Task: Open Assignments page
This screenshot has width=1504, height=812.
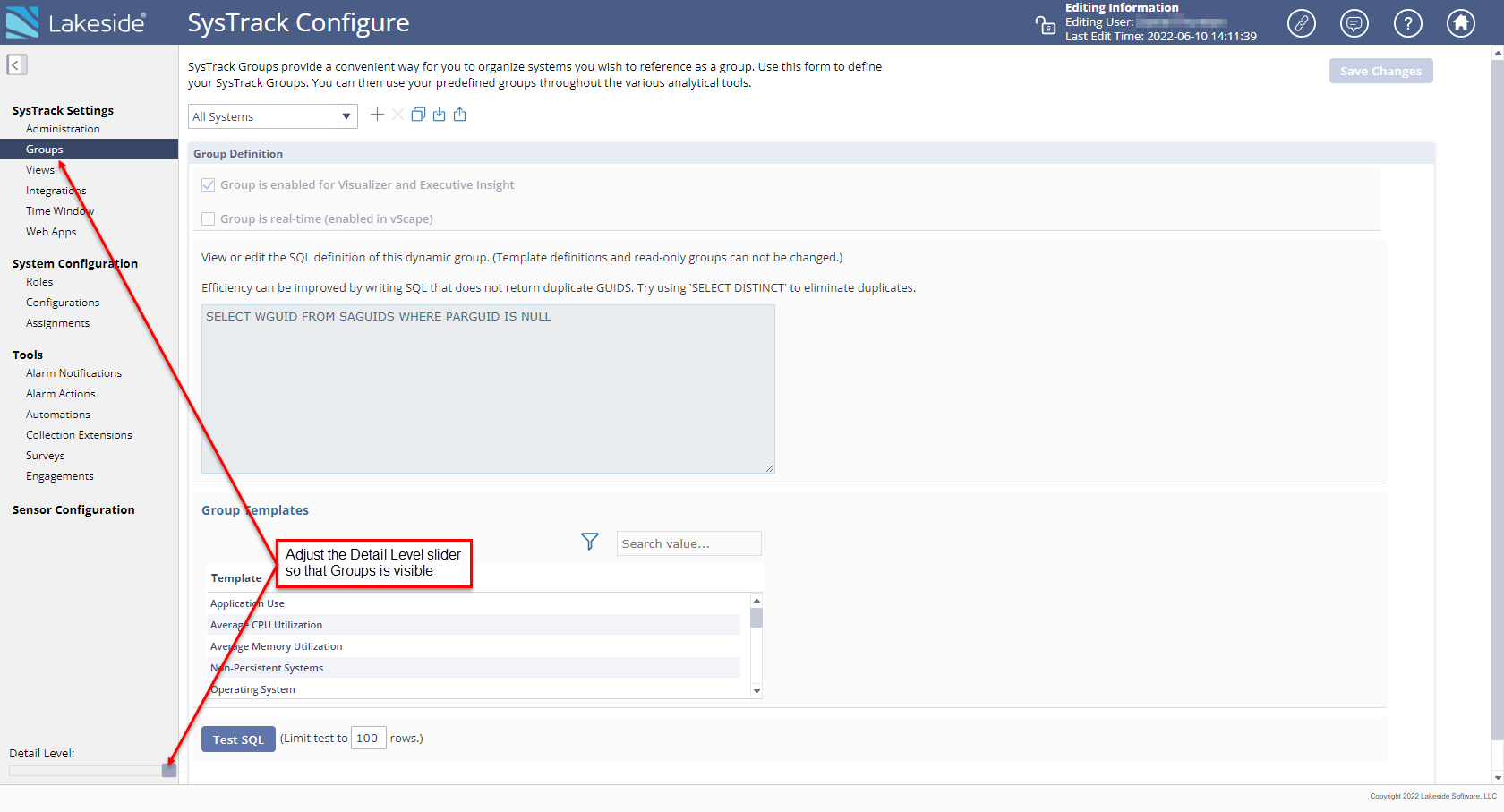Action: (x=57, y=323)
